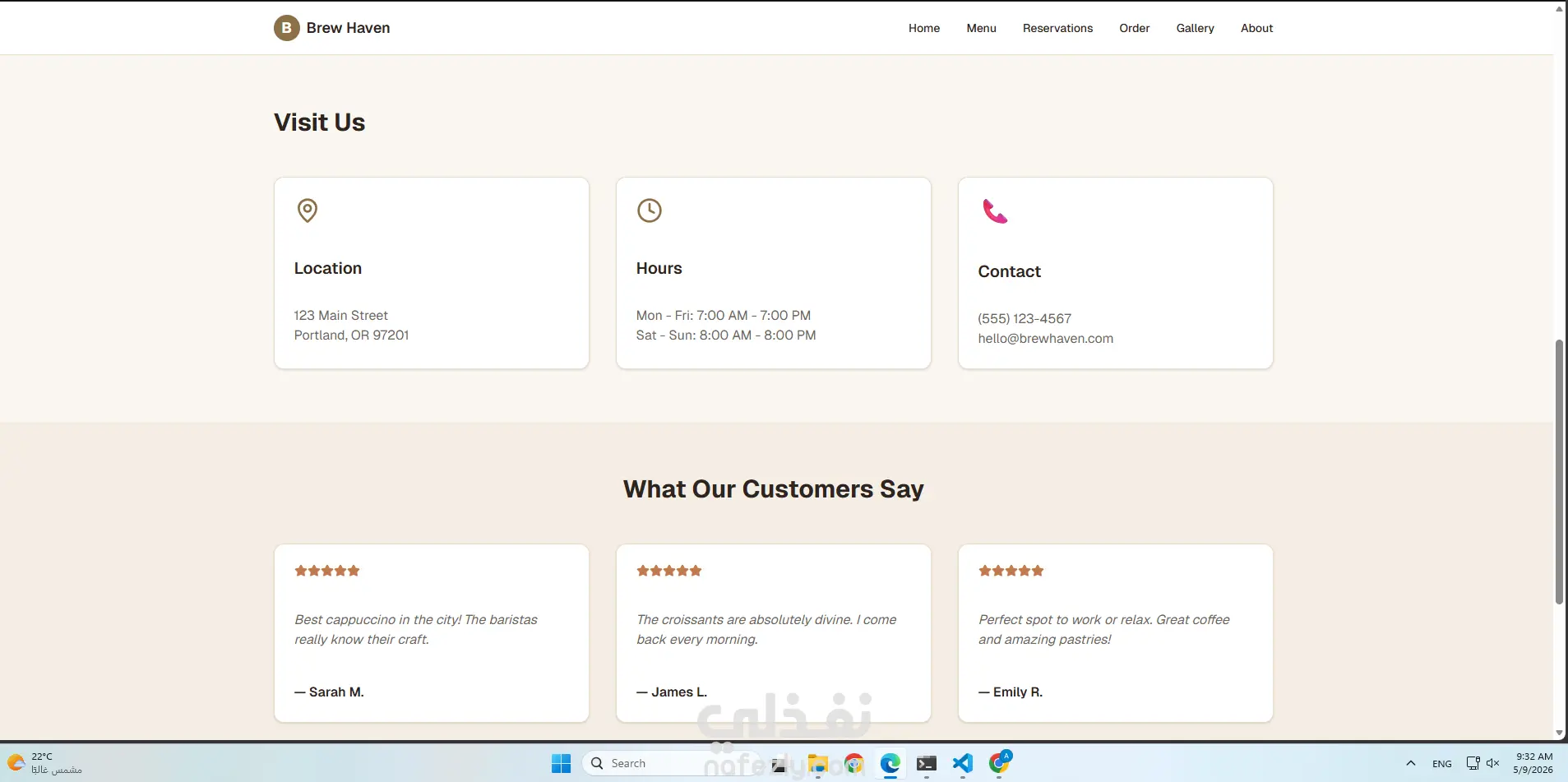Screen dimensions: 1568x782
Task: Open File Explorer from the taskbar
Action: [x=817, y=764]
